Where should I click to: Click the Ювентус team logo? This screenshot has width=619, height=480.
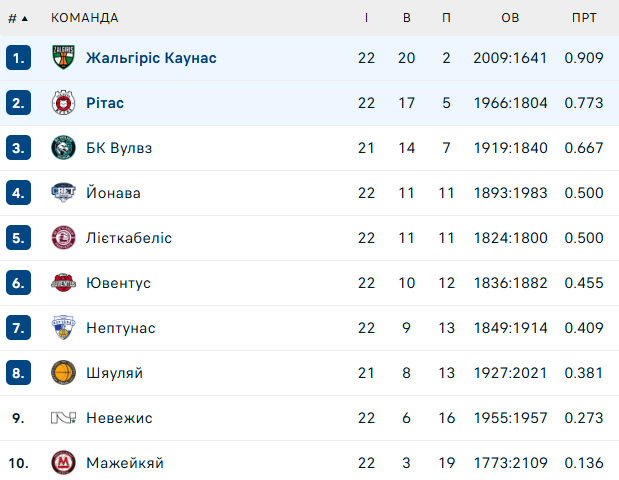[x=63, y=283]
